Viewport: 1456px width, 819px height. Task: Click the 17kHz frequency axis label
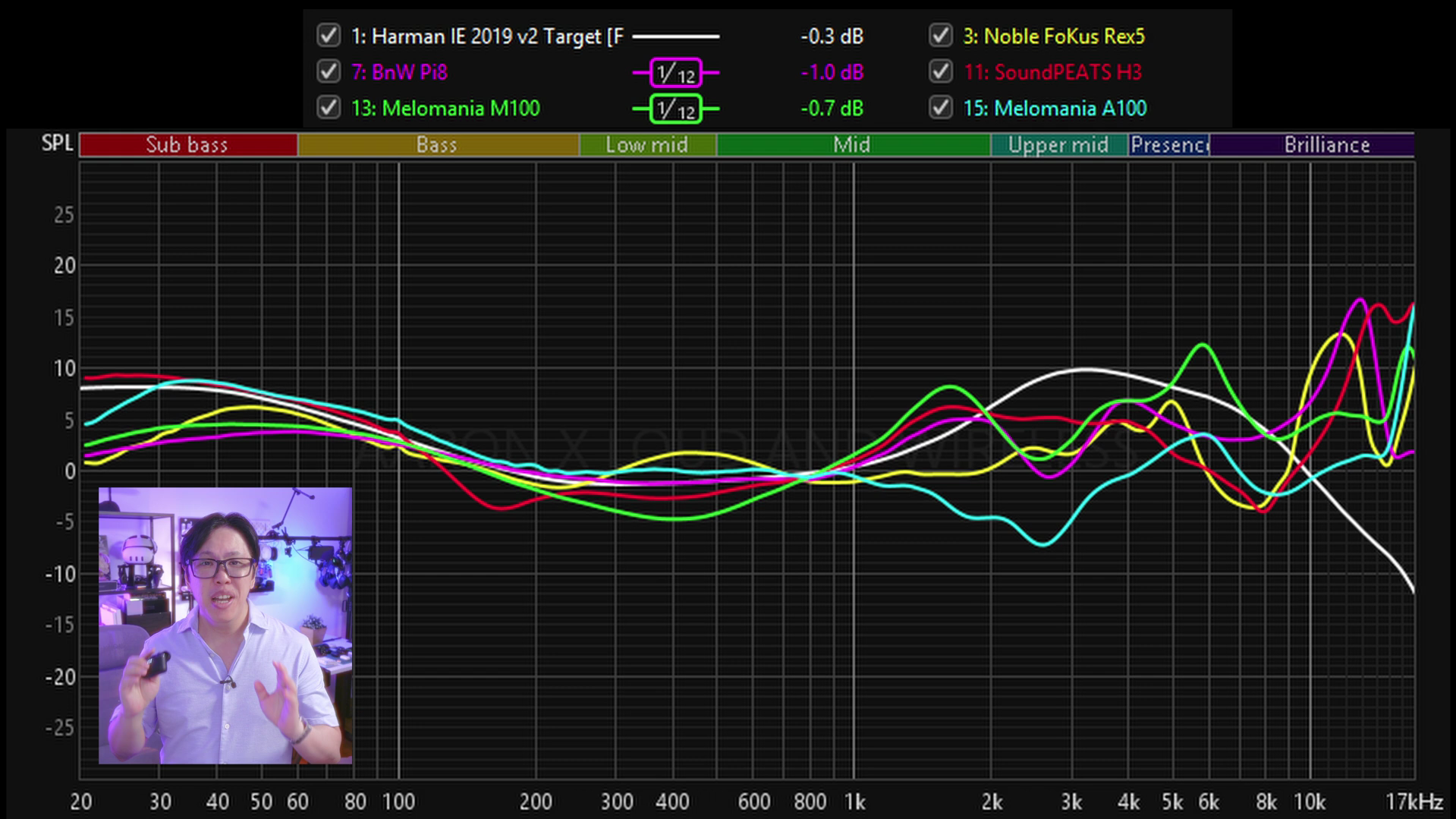(x=1414, y=802)
